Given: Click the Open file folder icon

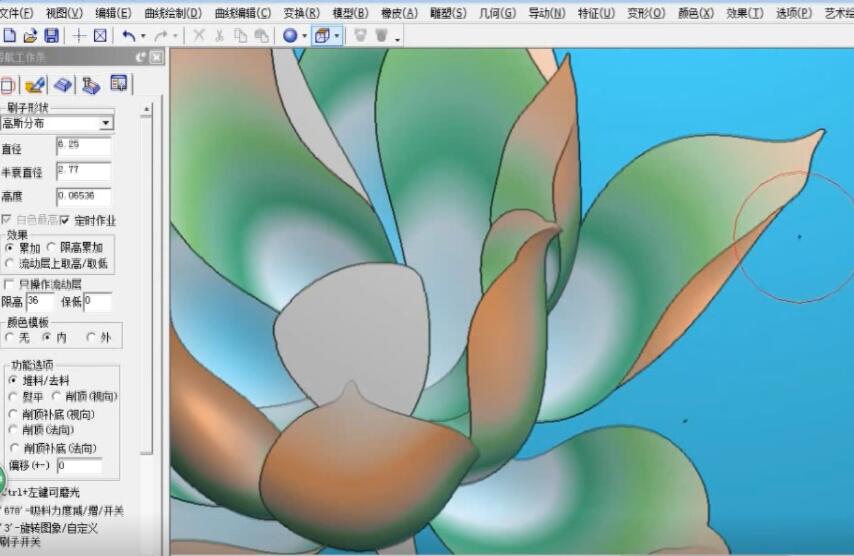Looking at the screenshot, I should [x=30, y=35].
